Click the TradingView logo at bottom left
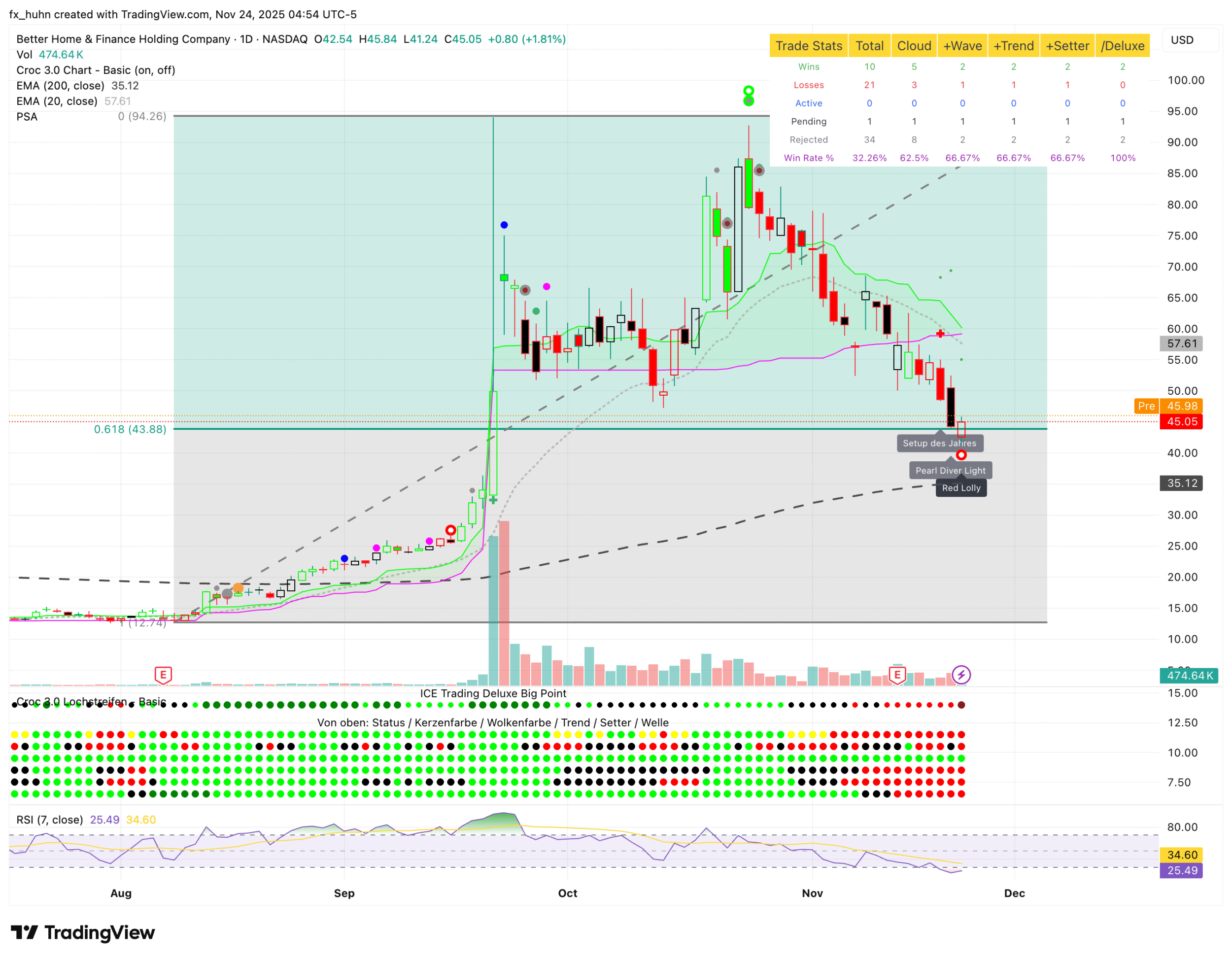1232x960 pixels. click(83, 933)
